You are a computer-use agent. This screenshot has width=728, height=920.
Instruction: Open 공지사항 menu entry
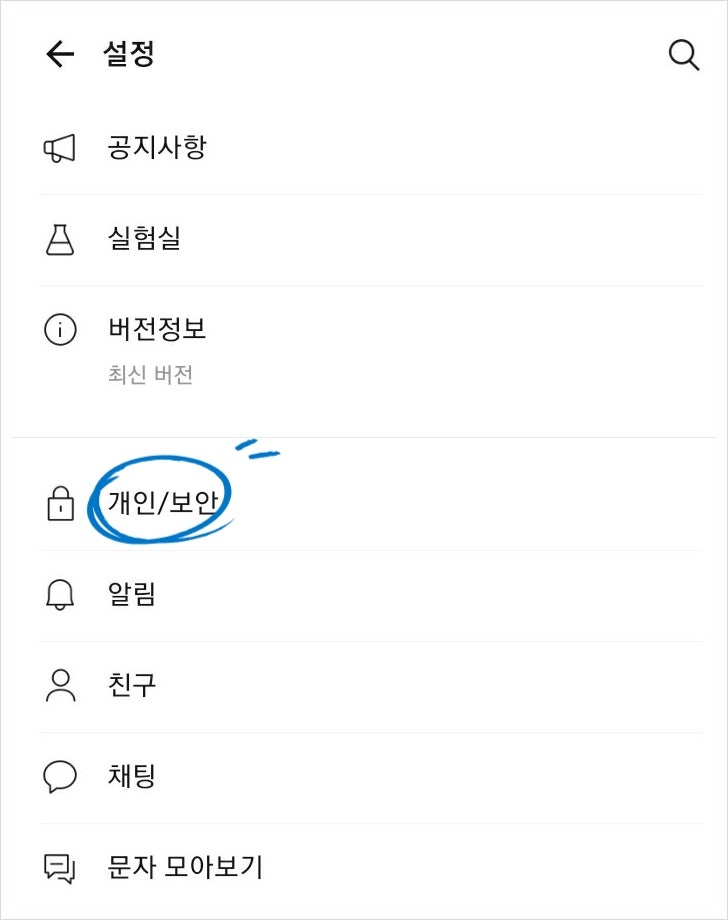[x=371, y=148]
